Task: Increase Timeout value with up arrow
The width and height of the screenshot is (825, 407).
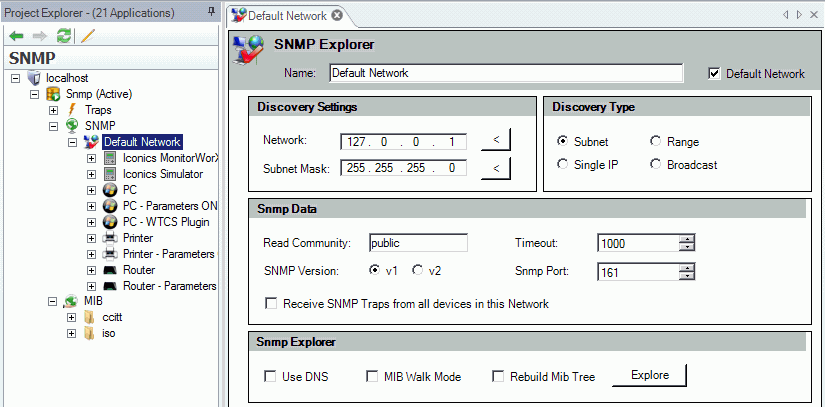Action: click(x=686, y=238)
